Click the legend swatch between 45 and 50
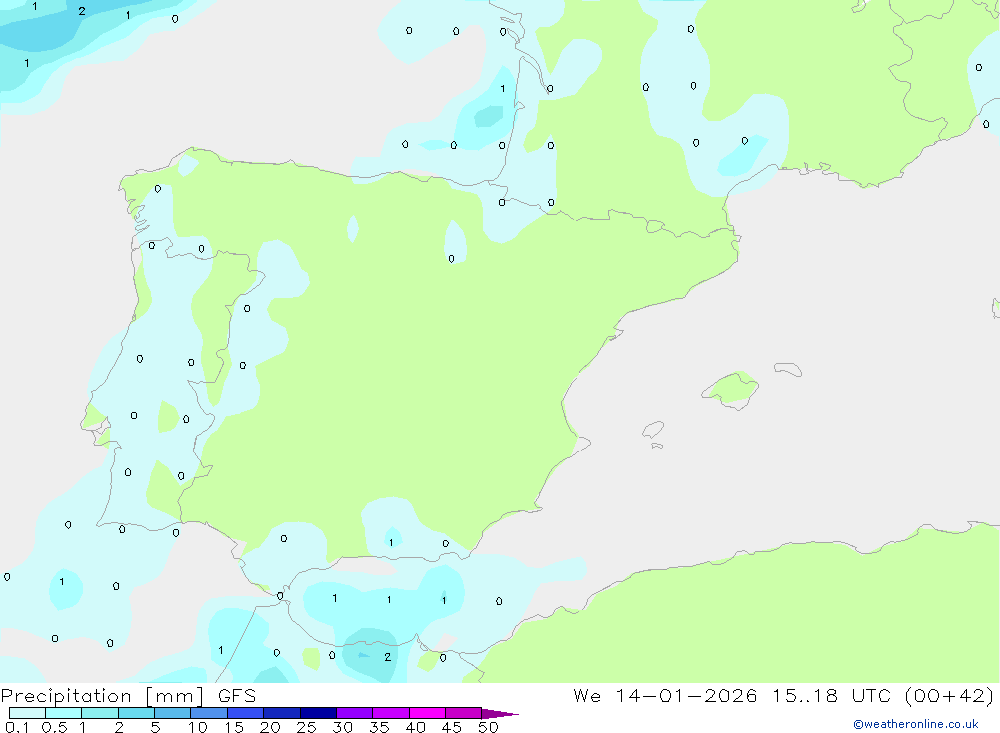This screenshot has height=733, width=1000. point(464,713)
